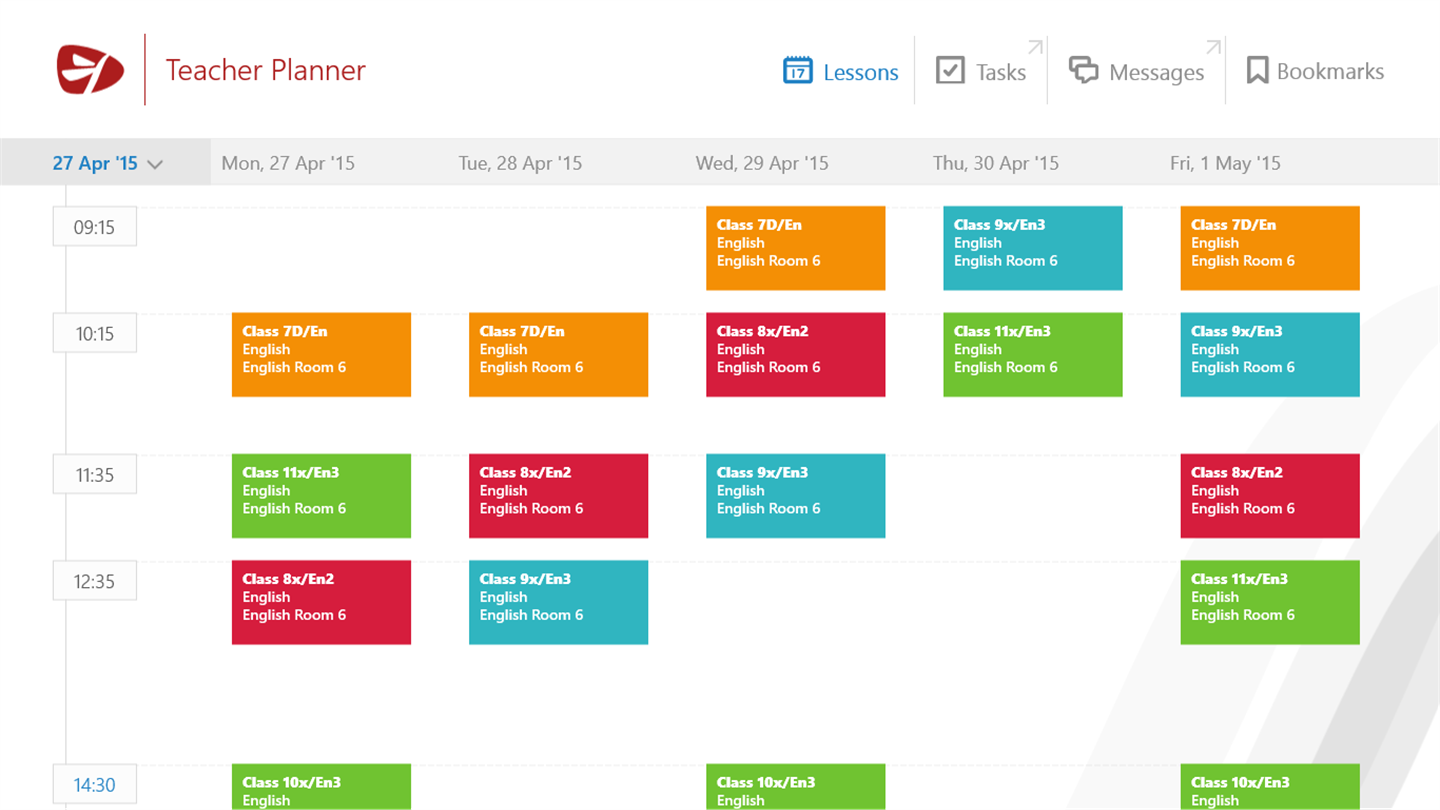Open Thursday 10:15 Class 11x/En3 lesson
The height and width of the screenshot is (810, 1440).
pos(1032,355)
